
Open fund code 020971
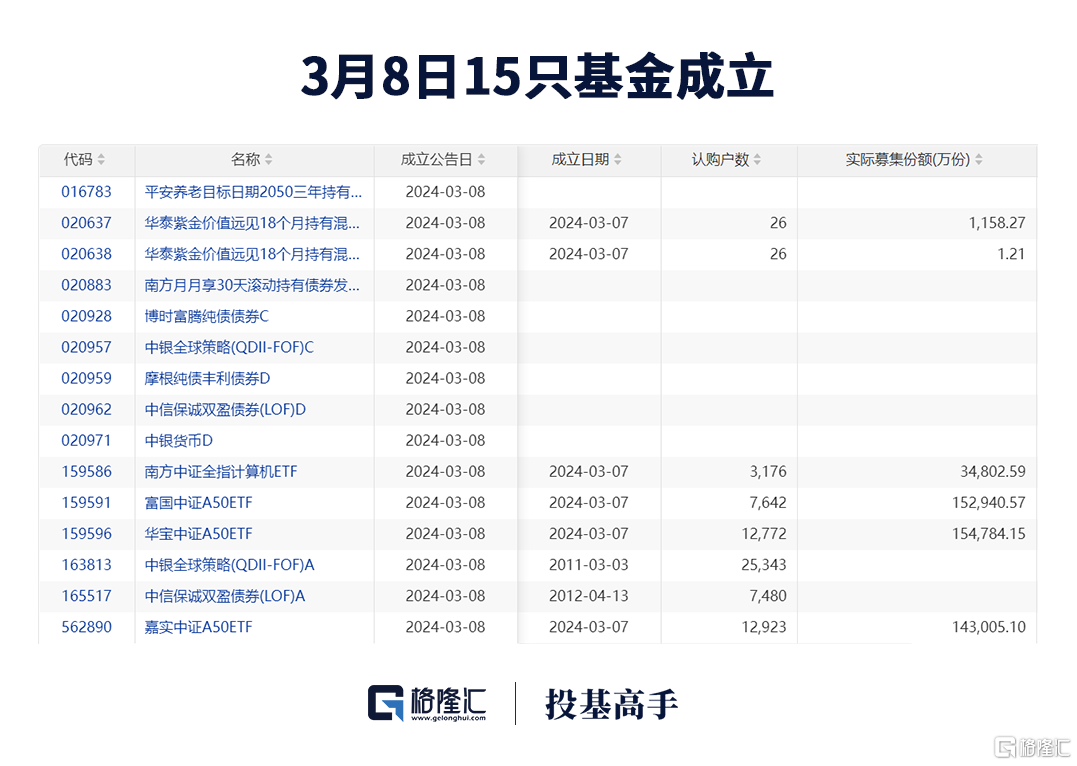(87, 440)
